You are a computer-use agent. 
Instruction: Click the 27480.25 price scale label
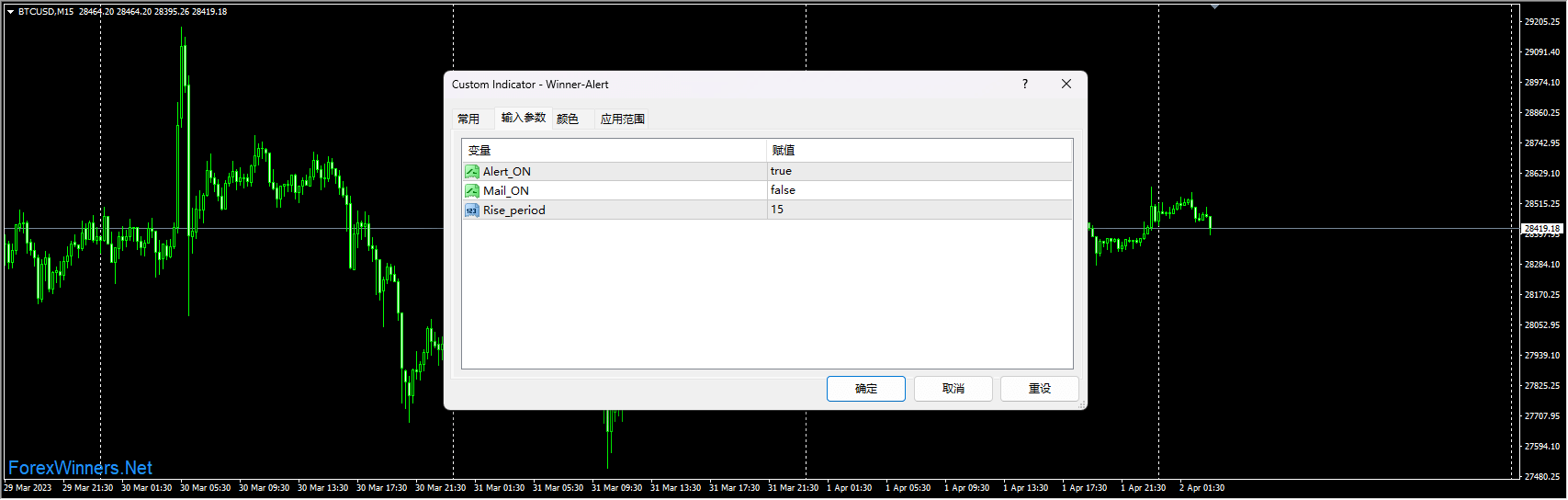click(1542, 477)
